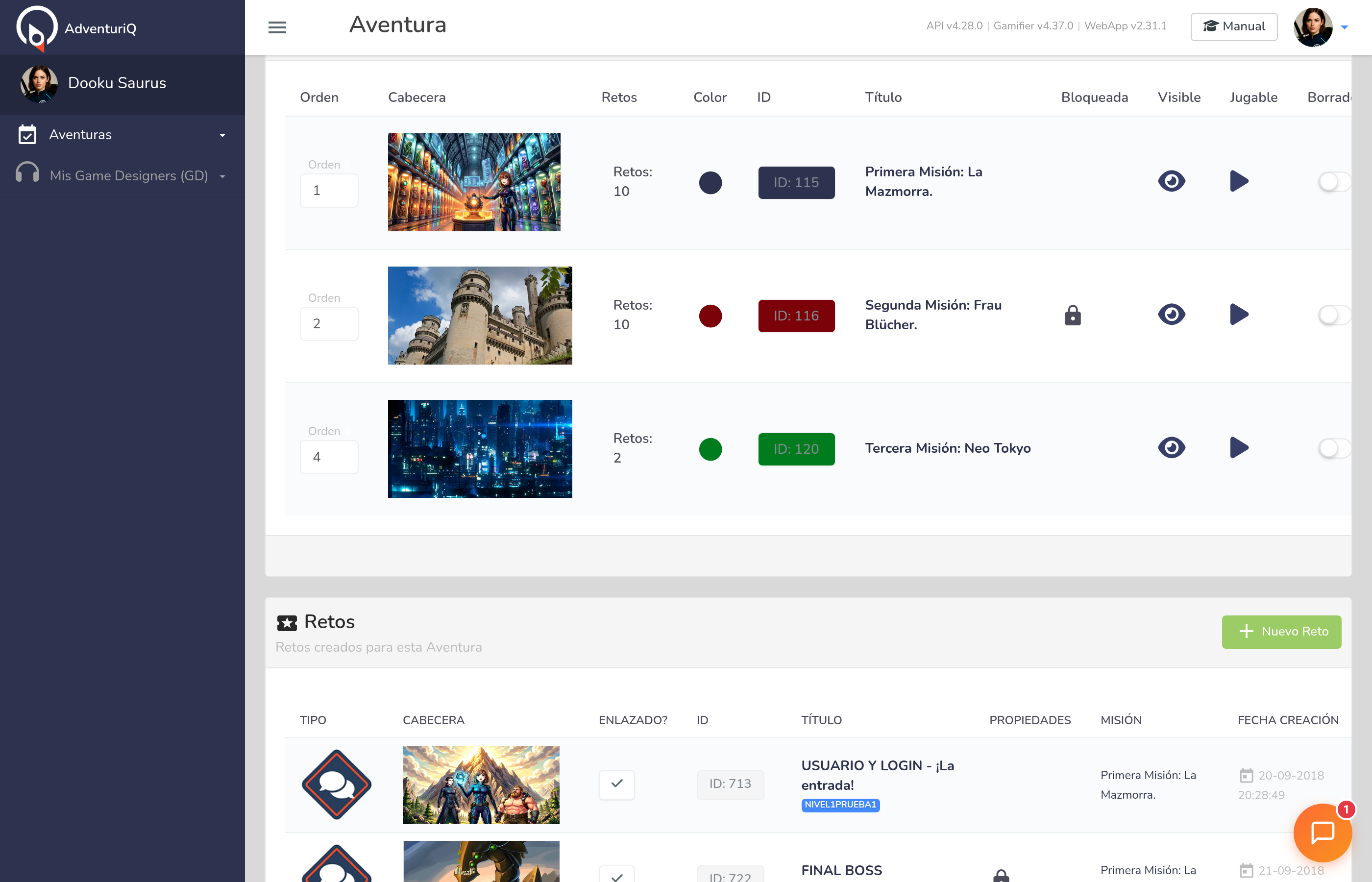Click the ID: 713 badge
This screenshot has width=1372, height=882.
point(730,784)
